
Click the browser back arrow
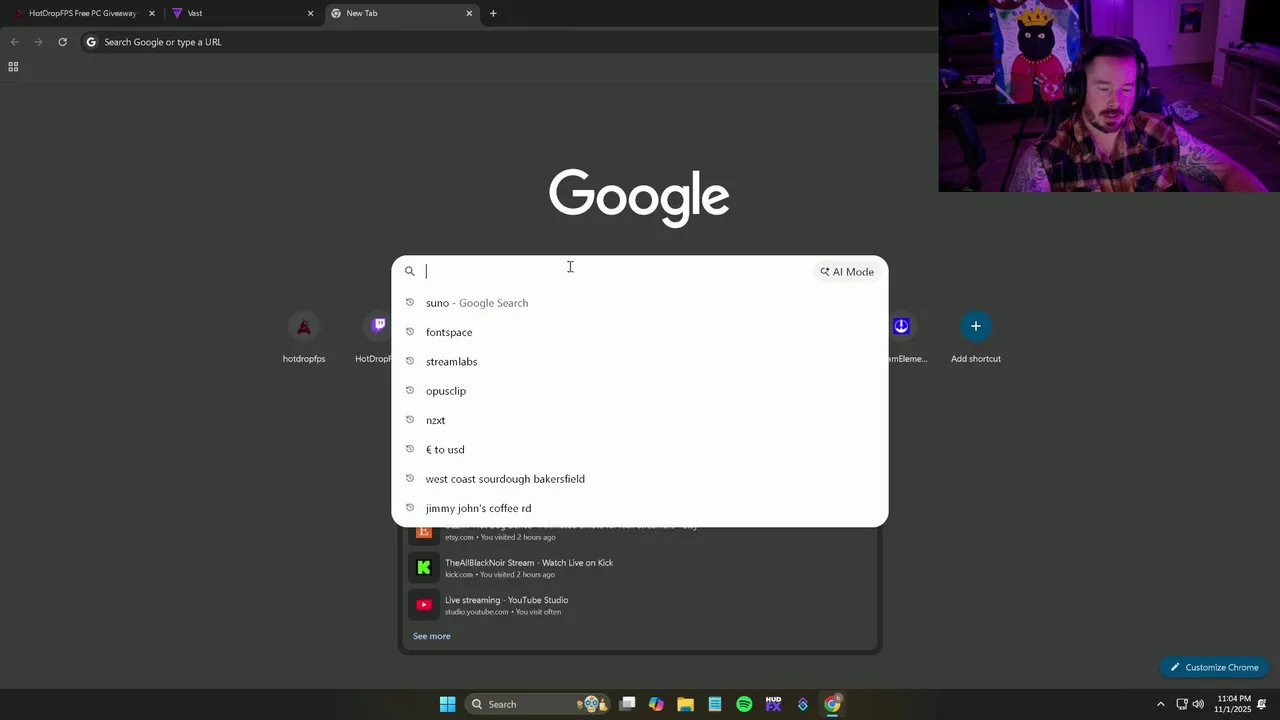click(14, 42)
